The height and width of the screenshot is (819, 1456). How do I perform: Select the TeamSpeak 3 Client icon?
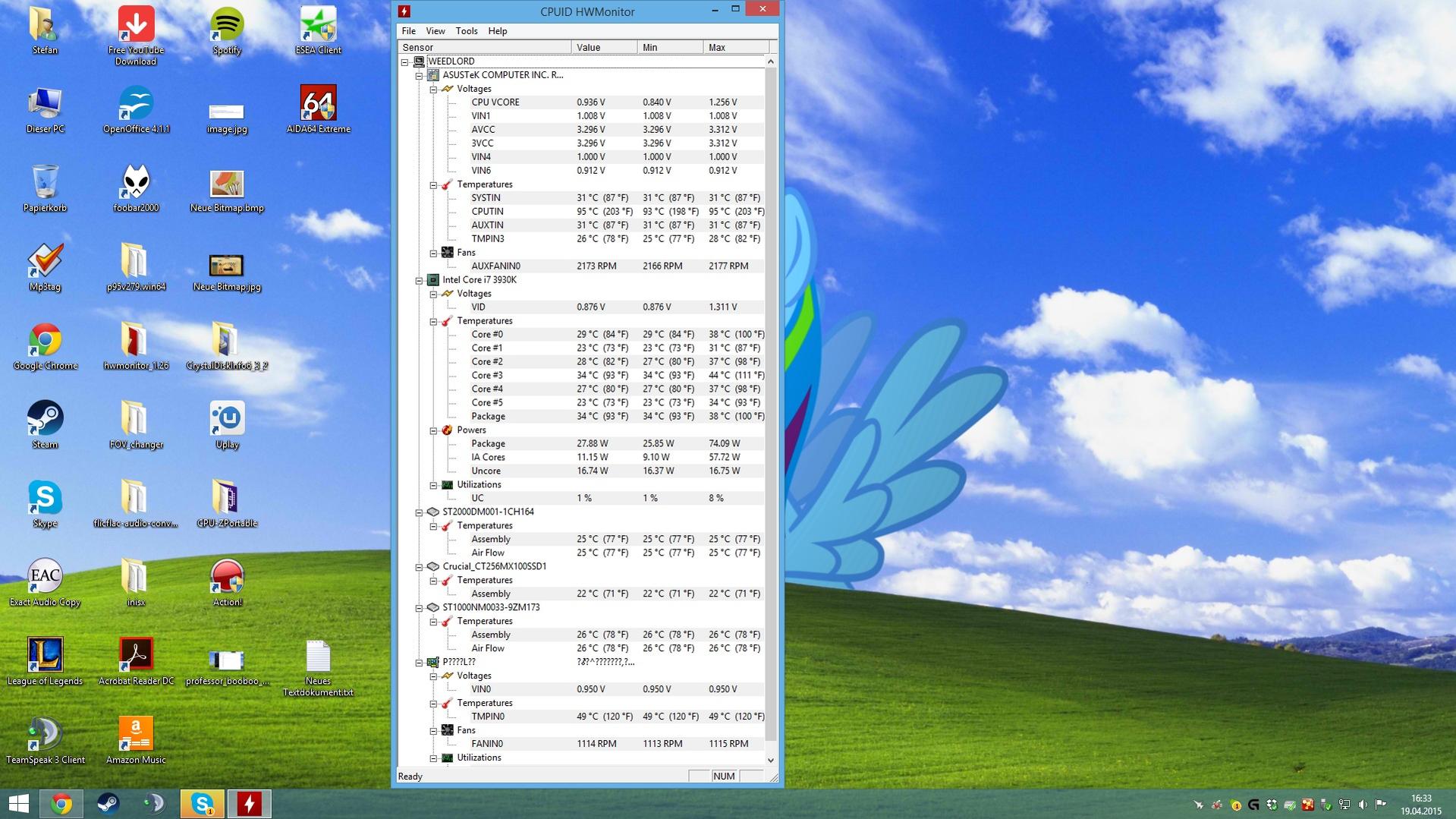(45, 742)
